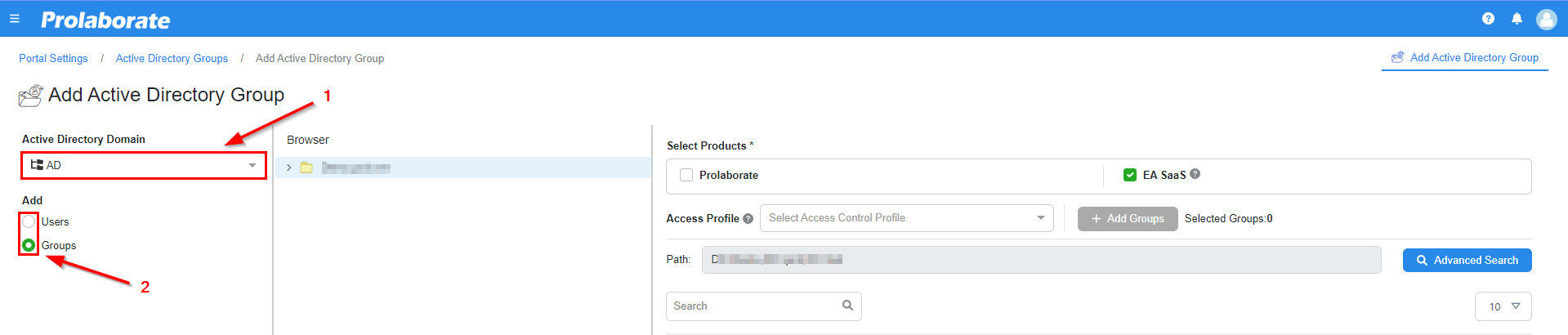Image resolution: width=1568 pixels, height=335 pixels.
Task: Select the Users radio button
Action: [29, 221]
